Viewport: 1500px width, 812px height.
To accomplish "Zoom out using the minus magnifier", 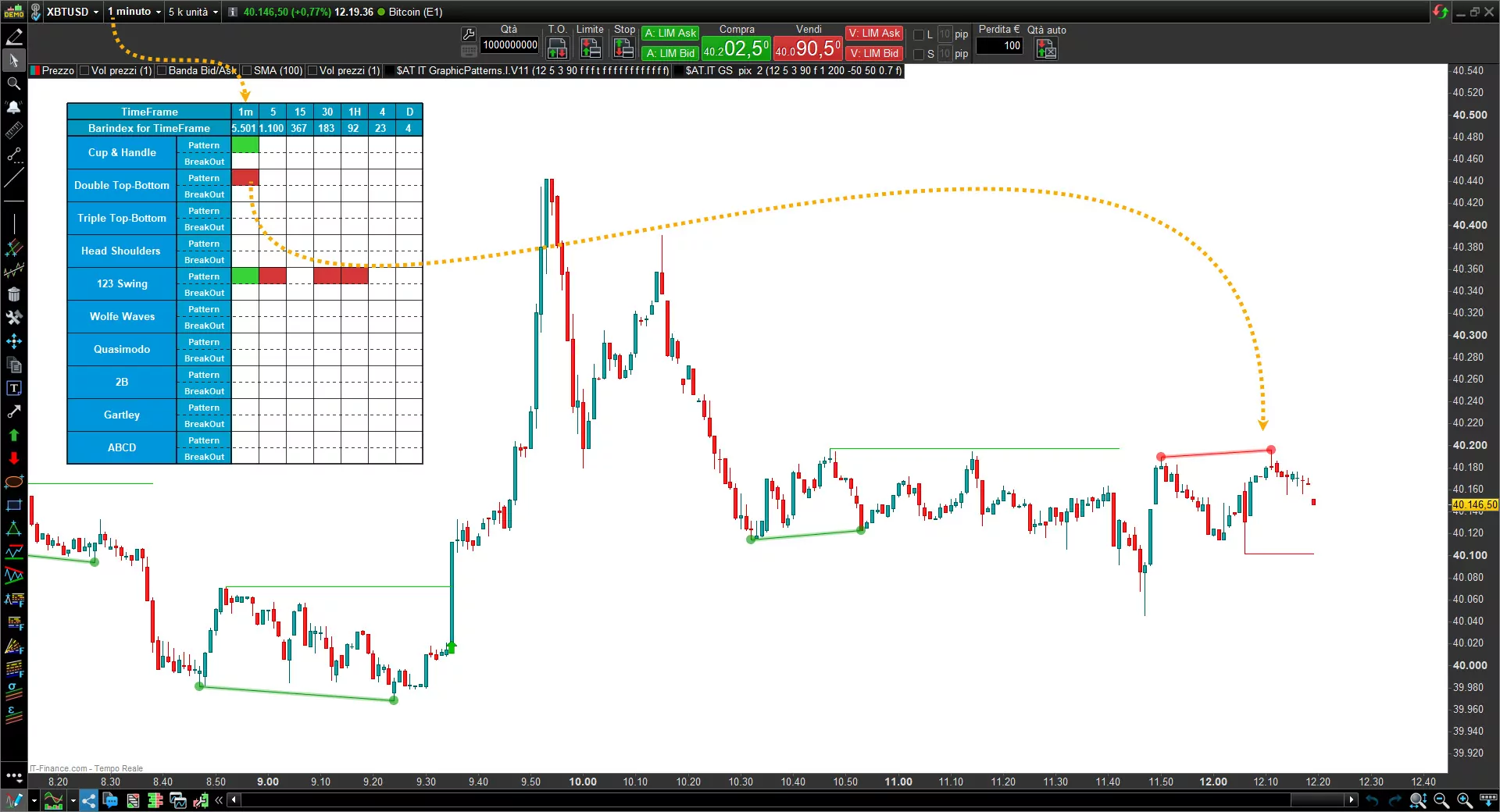I will click(x=1441, y=800).
